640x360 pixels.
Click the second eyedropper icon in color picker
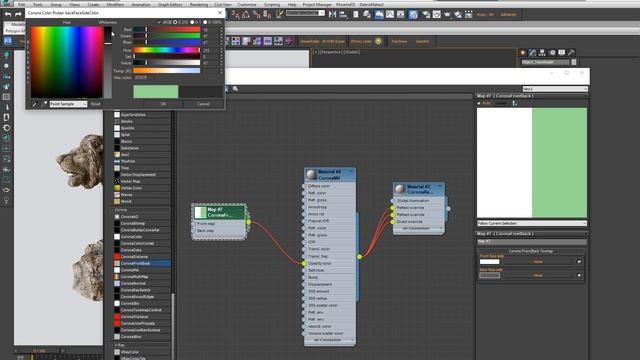[x=44, y=104]
